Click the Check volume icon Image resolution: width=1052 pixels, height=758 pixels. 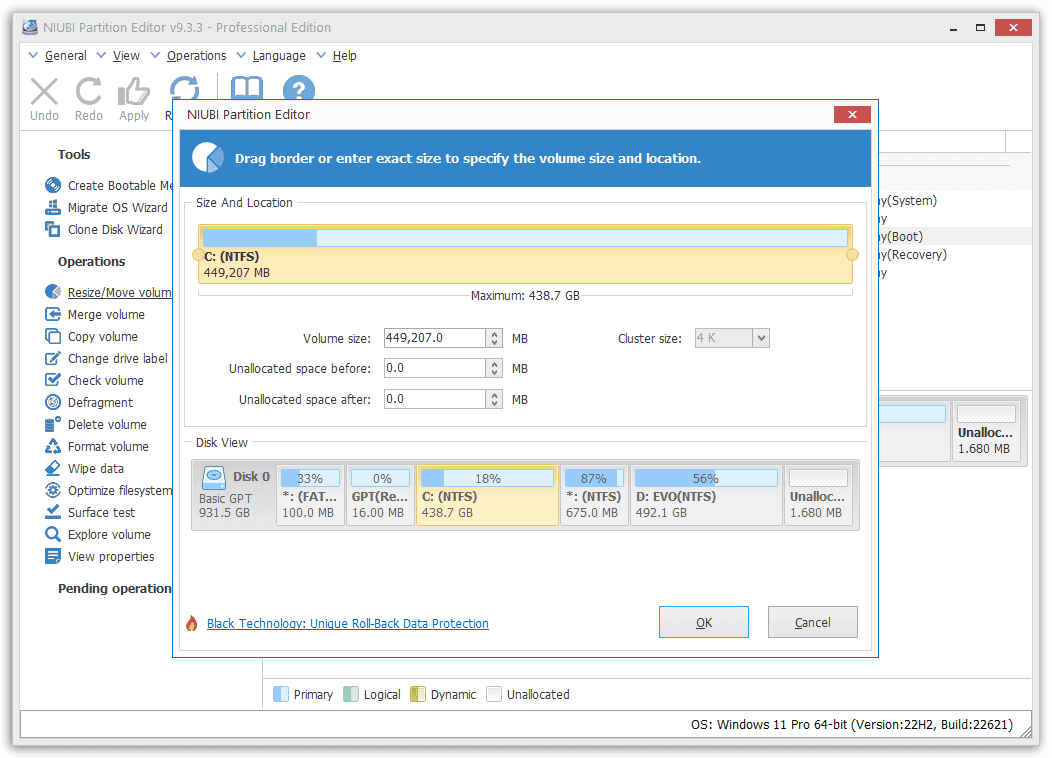pos(53,380)
